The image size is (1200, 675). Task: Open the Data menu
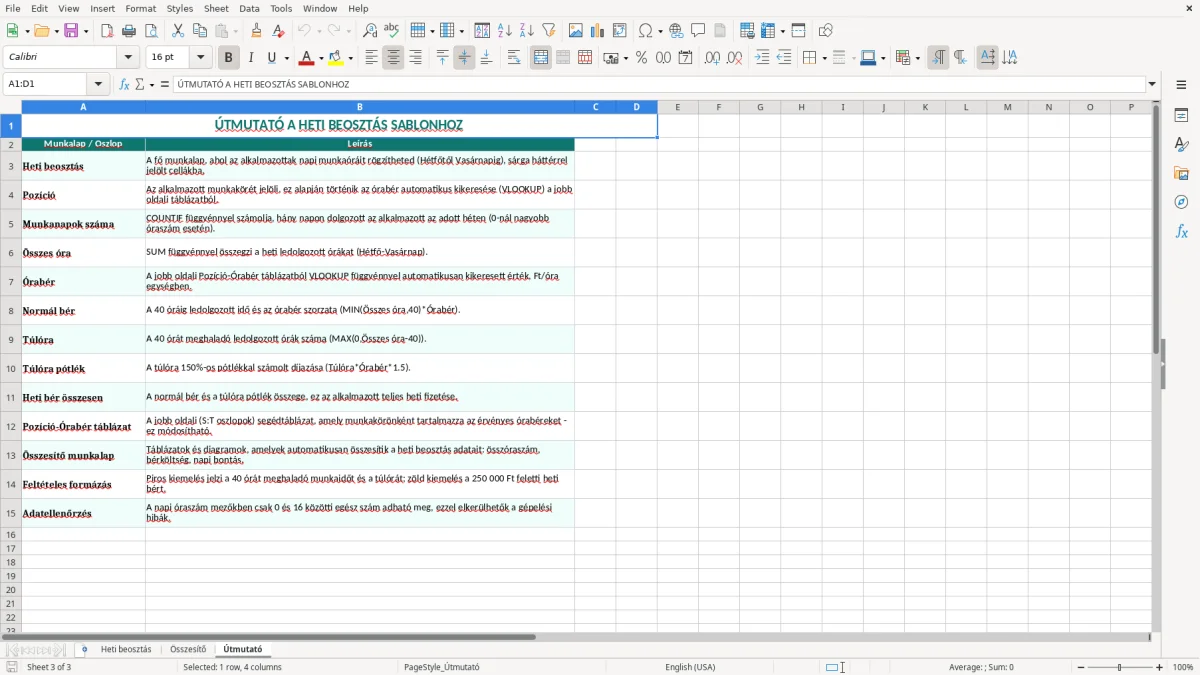249,8
